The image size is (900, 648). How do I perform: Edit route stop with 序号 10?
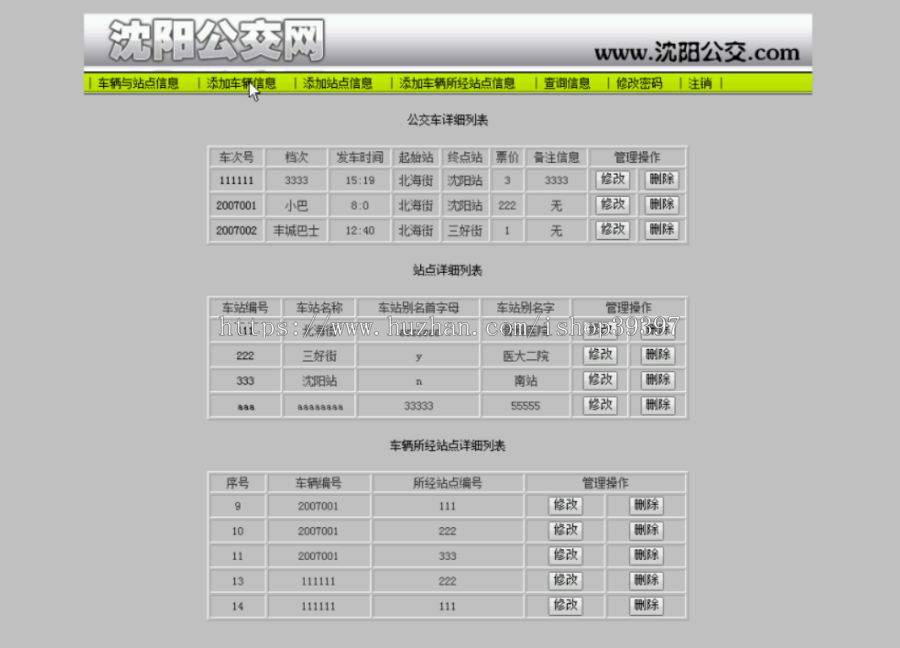click(x=565, y=530)
